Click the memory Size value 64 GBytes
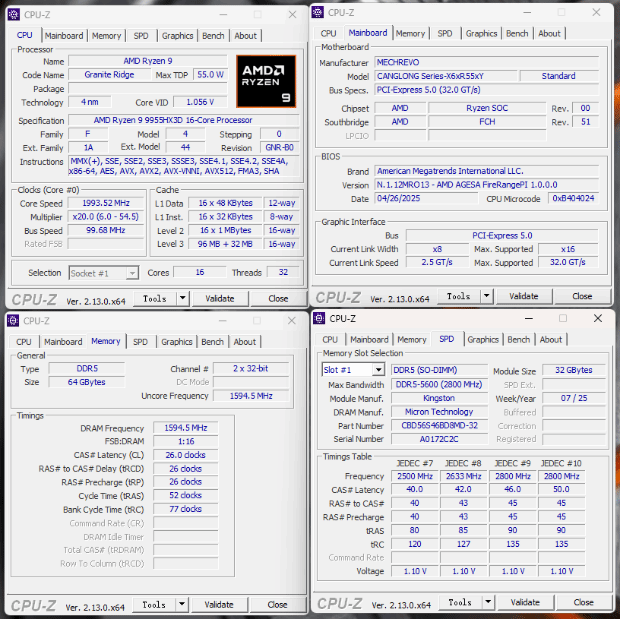The height and width of the screenshot is (619, 620). (87, 382)
